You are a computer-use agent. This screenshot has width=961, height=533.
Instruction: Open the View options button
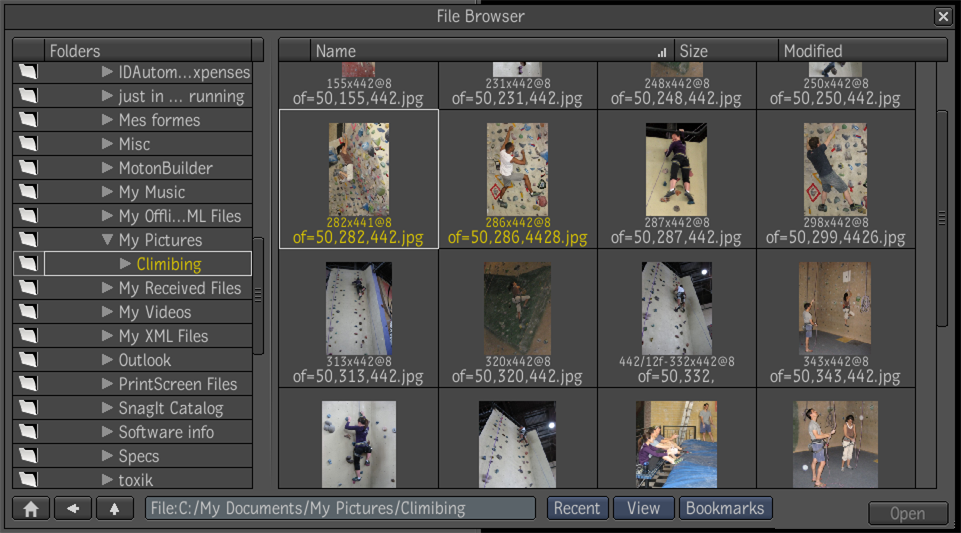point(643,508)
